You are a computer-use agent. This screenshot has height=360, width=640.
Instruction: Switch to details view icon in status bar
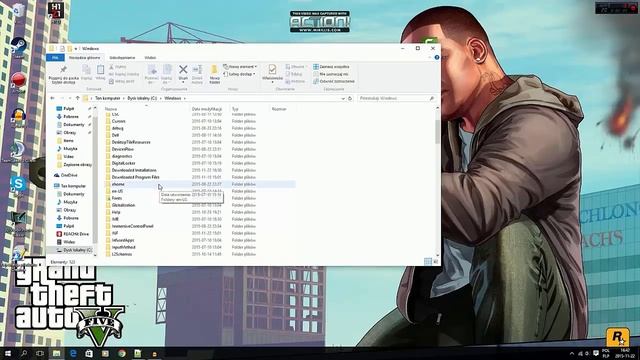click(x=428, y=261)
